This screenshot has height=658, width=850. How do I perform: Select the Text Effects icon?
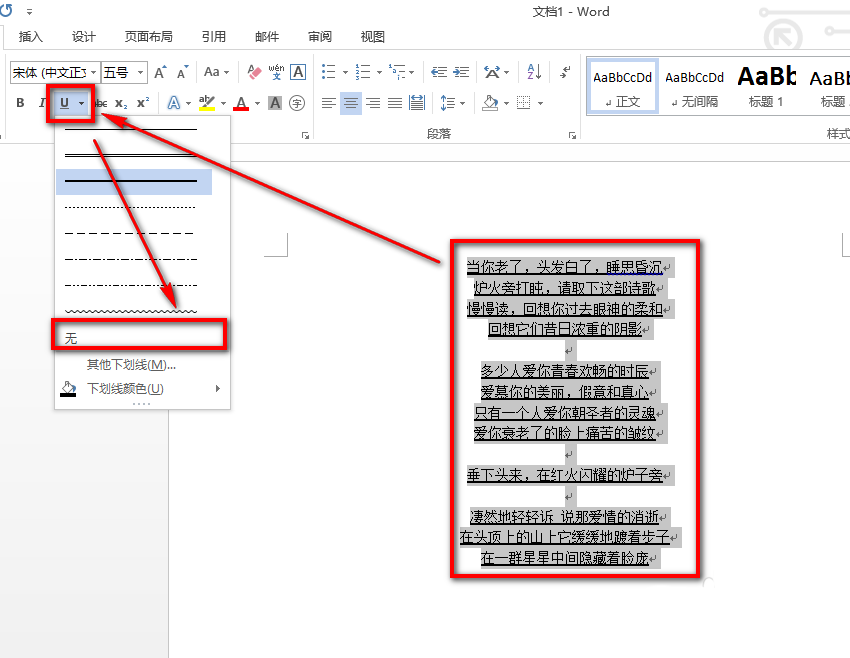pyautogui.click(x=173, y=103)
